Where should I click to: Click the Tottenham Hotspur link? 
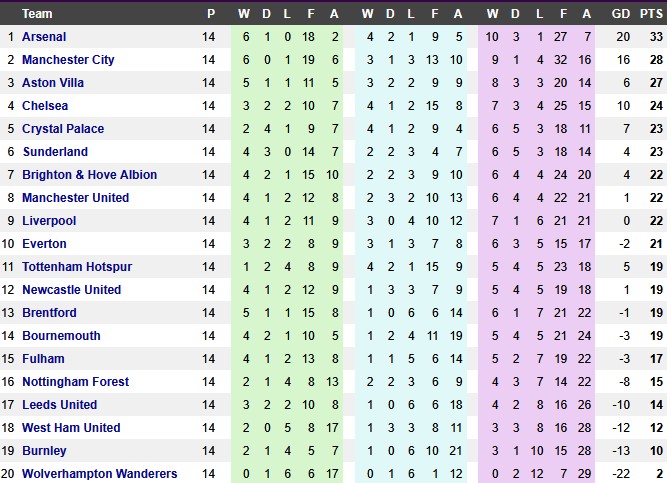[77, 266]
